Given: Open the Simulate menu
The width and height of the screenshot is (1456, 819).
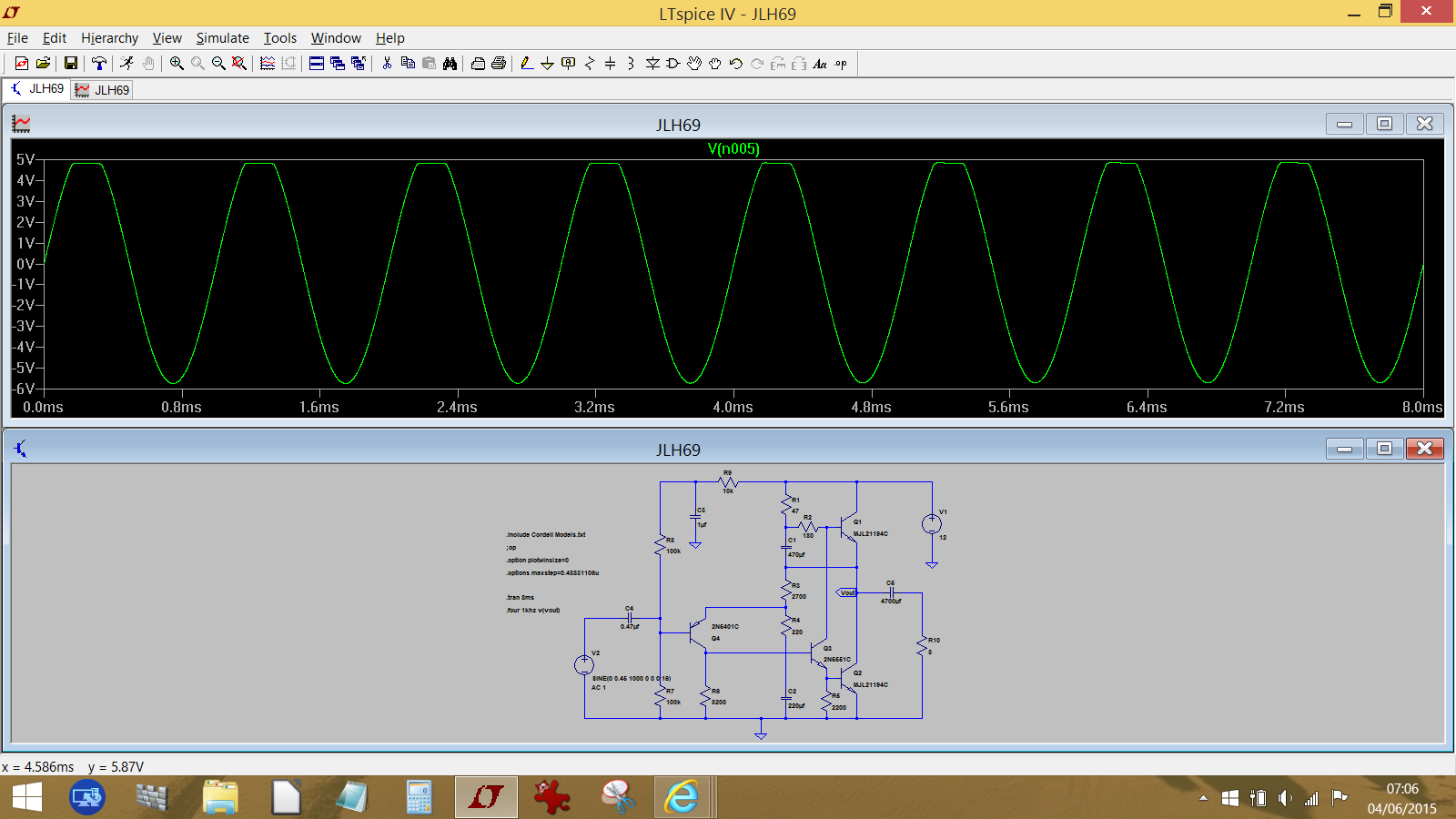Looking at the screenshot, I should (x=222, y=38).
